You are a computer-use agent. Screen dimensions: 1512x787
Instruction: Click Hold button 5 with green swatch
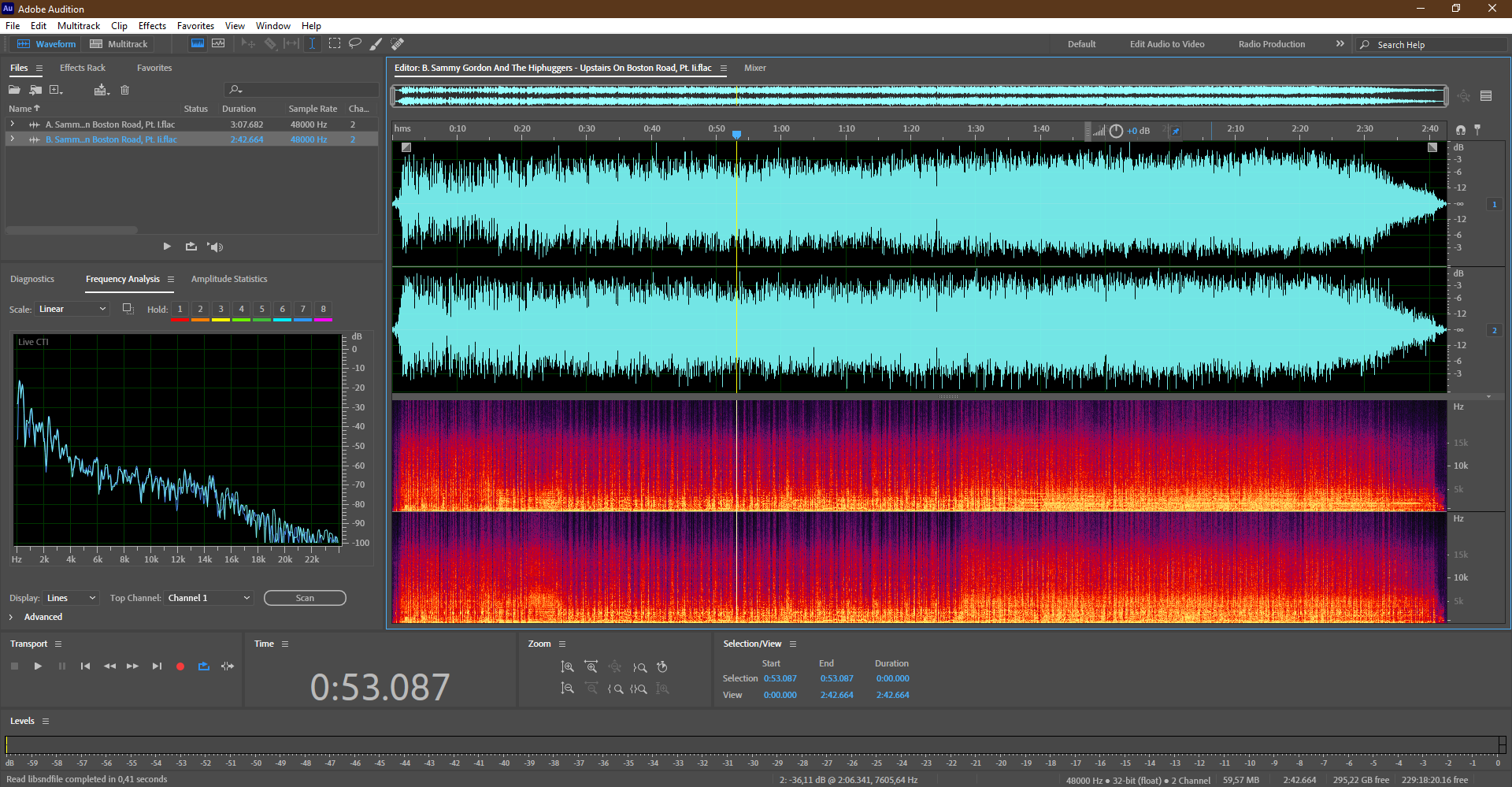point(262,310)
